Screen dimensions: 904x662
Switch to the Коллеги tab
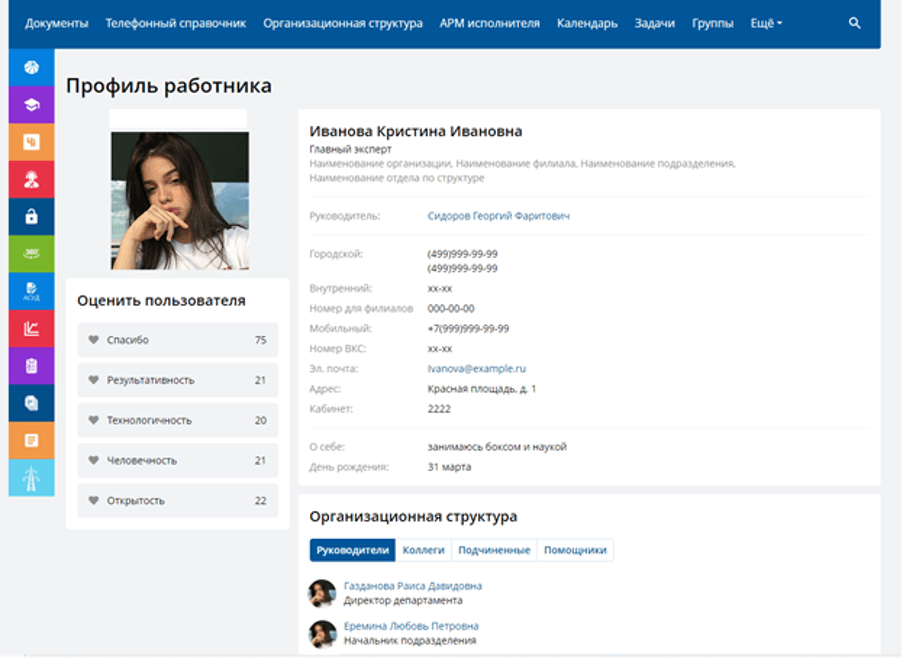423,550
